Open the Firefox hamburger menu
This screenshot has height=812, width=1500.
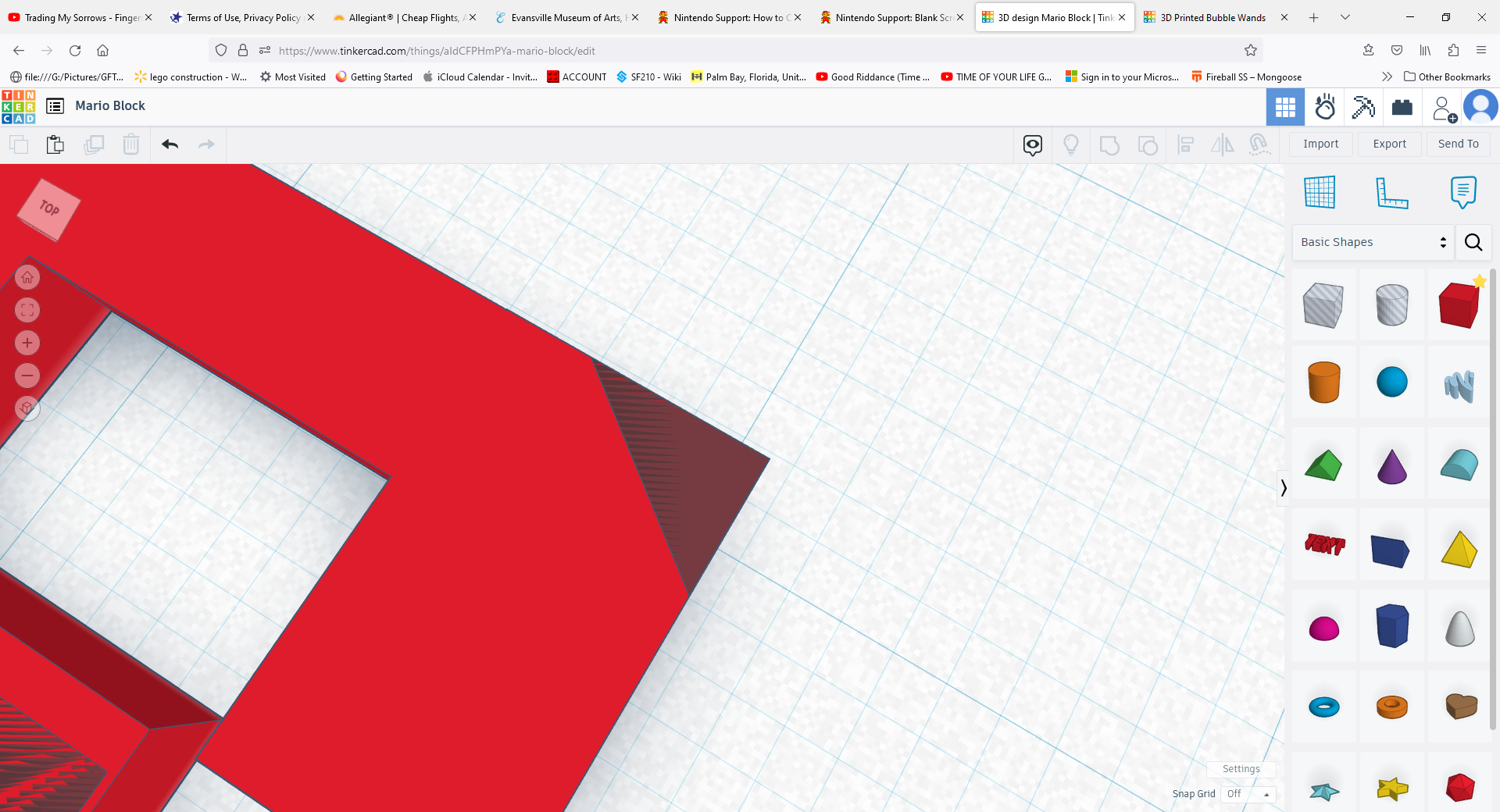click(x=1481, y=50)
